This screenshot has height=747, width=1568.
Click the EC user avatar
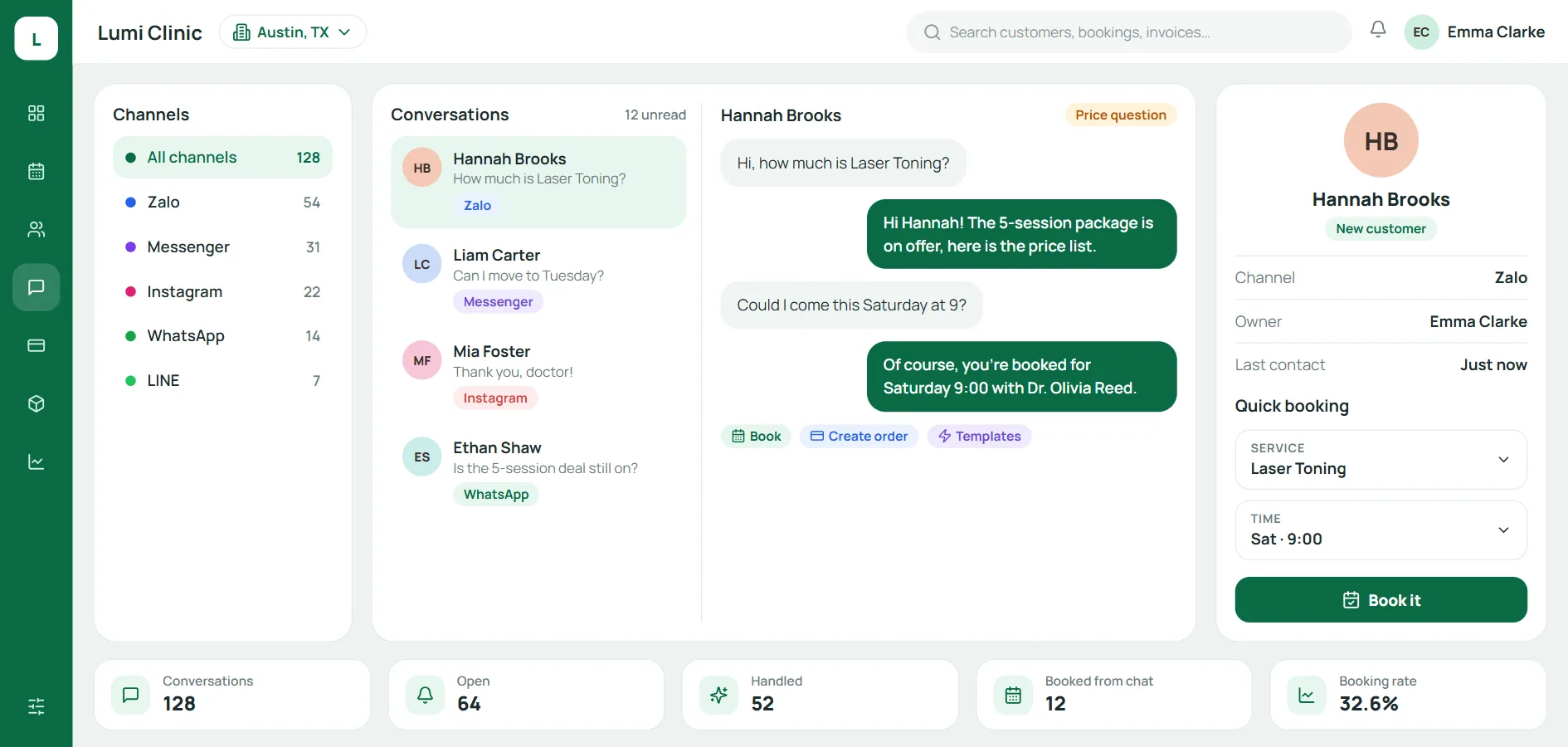[1421, 32]
